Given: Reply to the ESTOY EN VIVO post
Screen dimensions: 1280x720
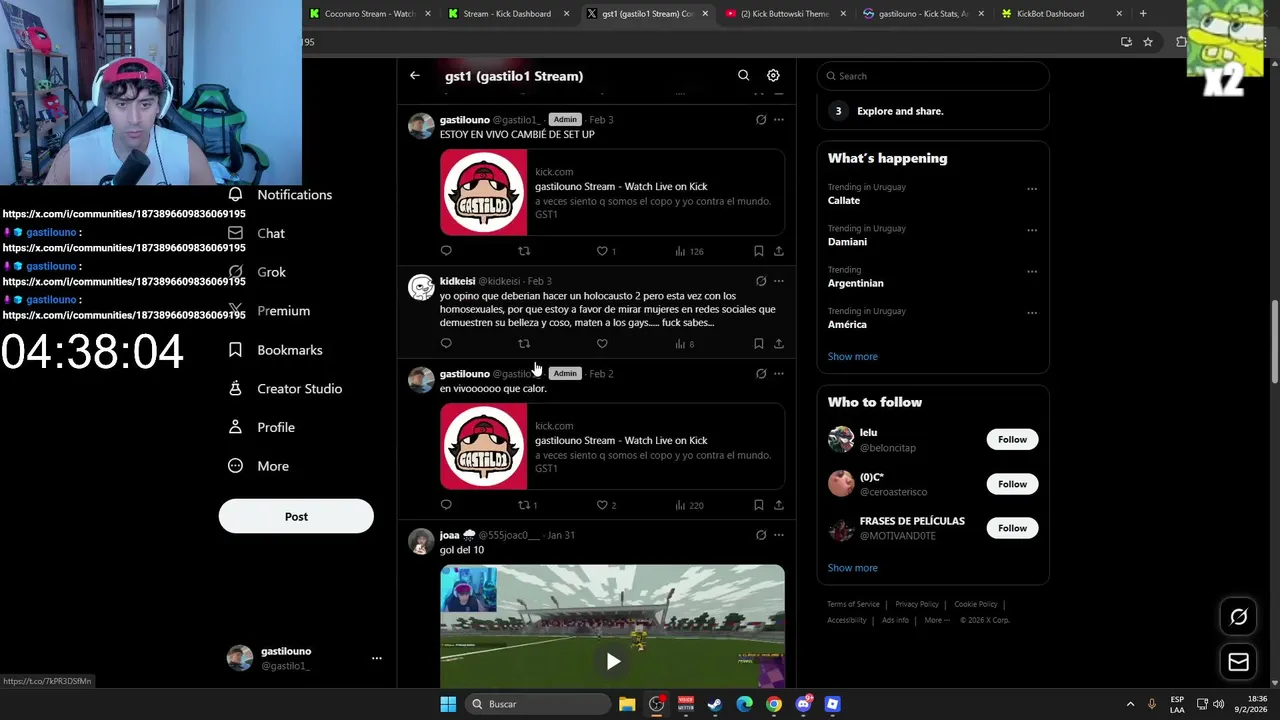Looking at the screenshot, I should pyautogui.click(x=446, y=251).
